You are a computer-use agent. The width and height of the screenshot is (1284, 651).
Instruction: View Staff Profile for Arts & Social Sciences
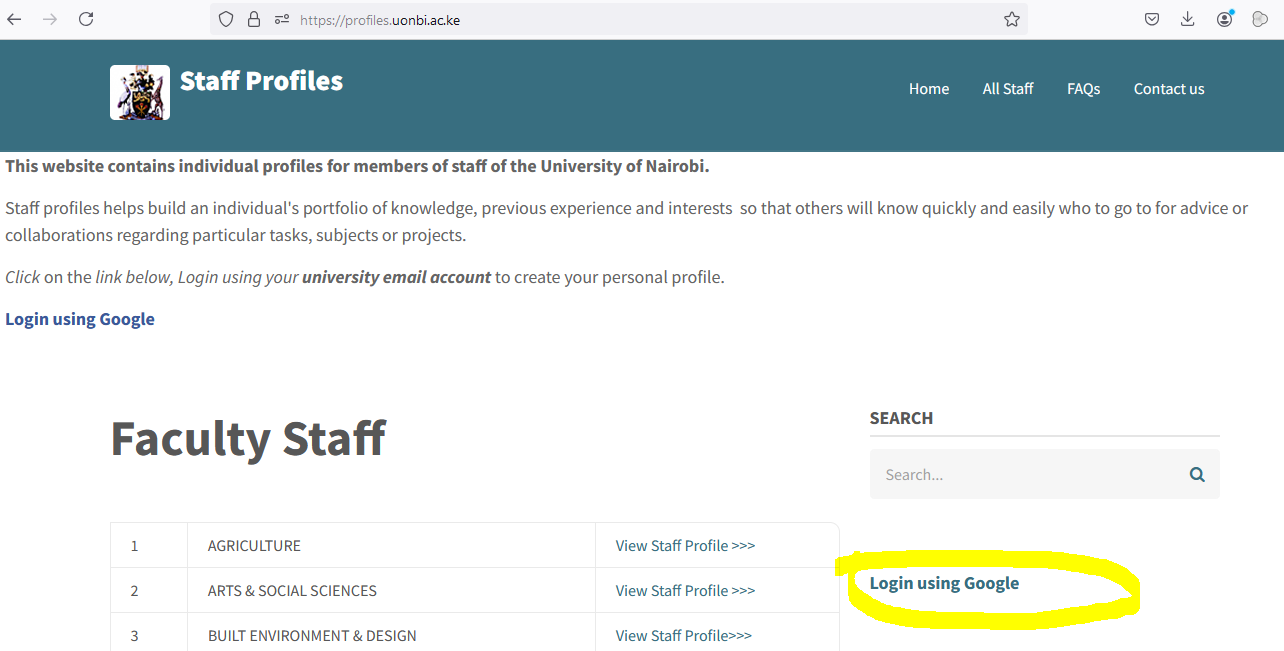(685, 591)
